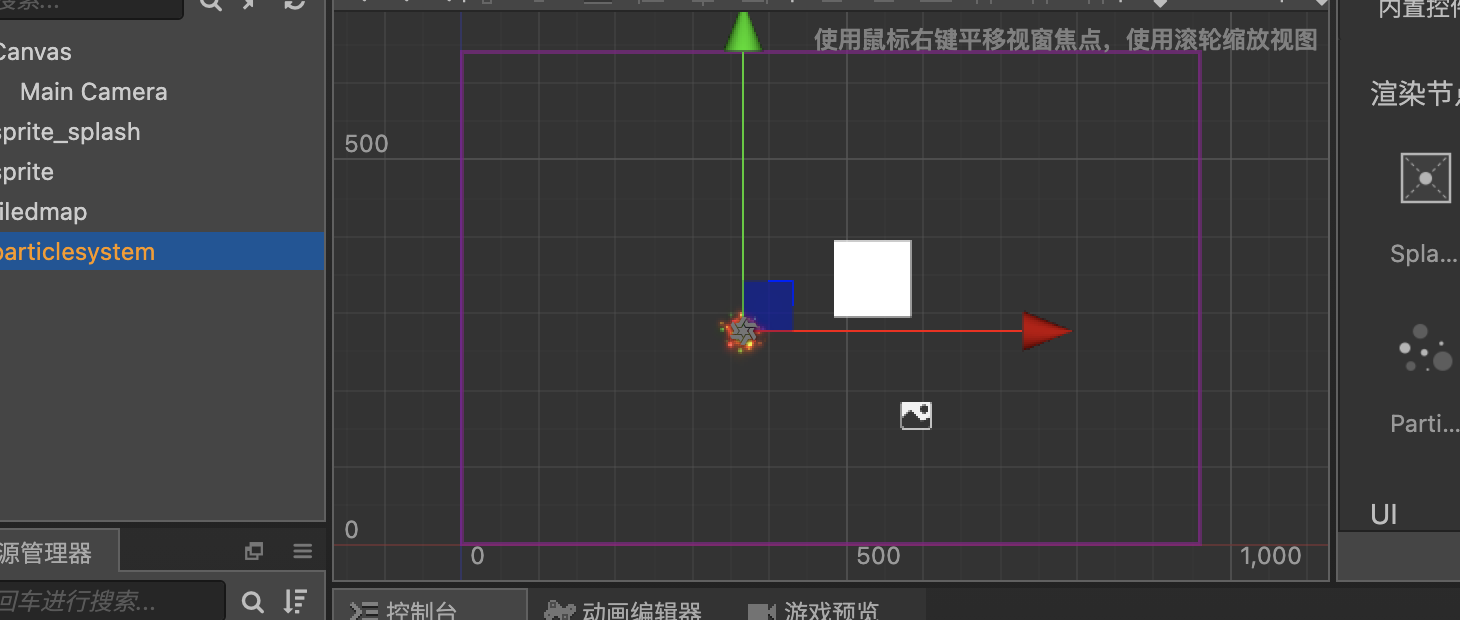
Task: Pick the Particle System node icon
Action: [x=1426, y=350]
